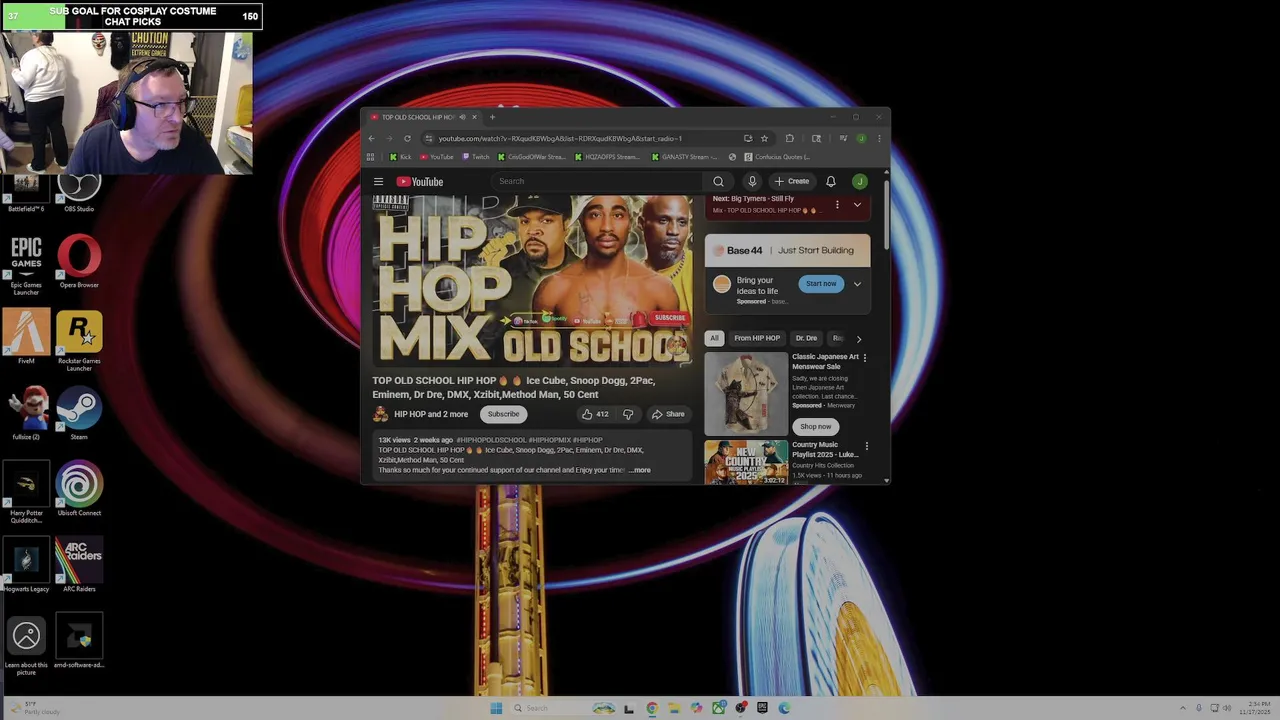The width and height of the screenshot is (1280, 720).
Task: Open the YouTube hamburger guide menu
Action: [379, 181]
